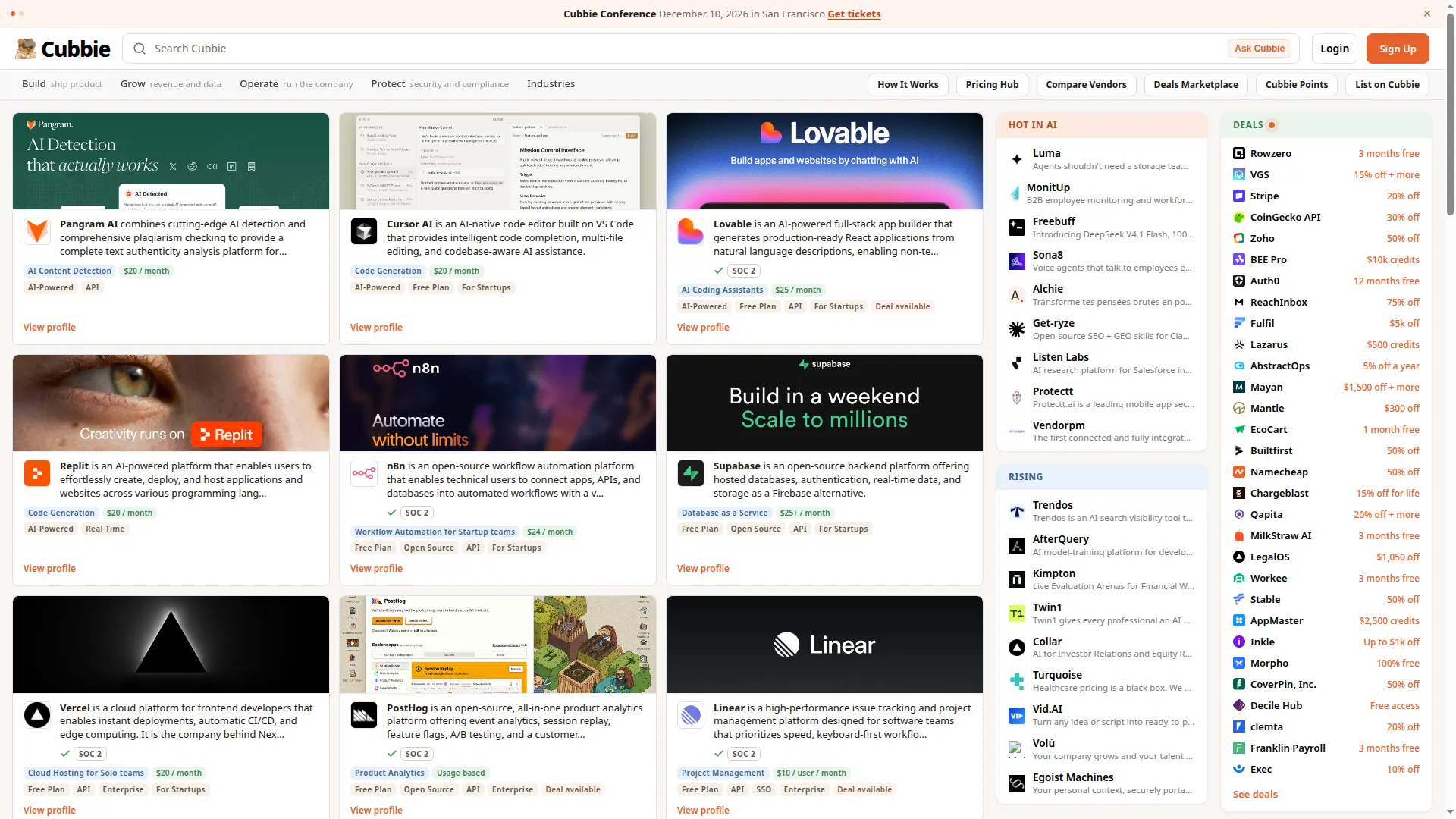Click the Cubbie bear logo icon
The image size is (1456, 819).
tap(26, 49)
